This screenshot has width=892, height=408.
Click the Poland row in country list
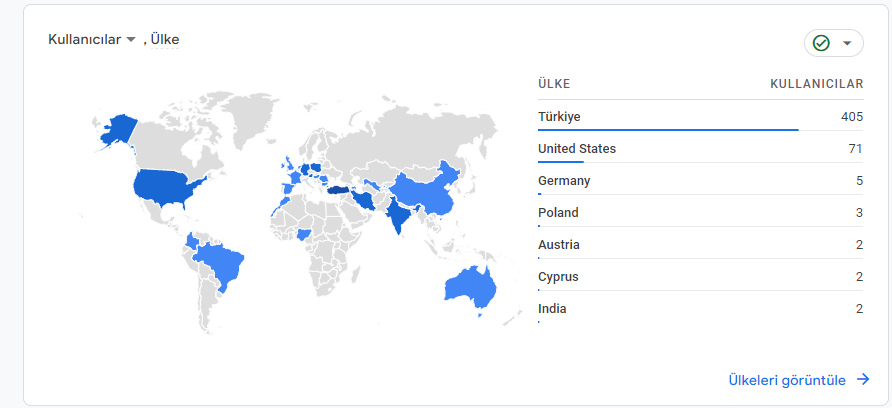[700, 213]
